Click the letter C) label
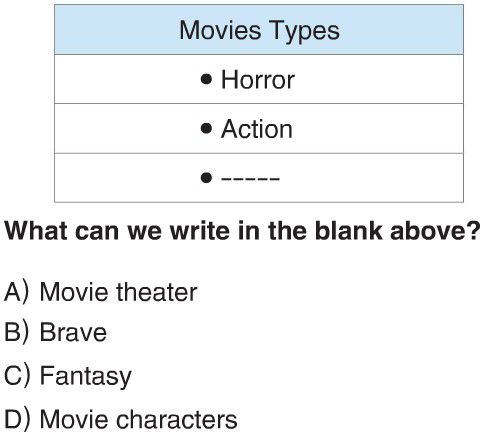Viewport: 482px width, 442px height. [17, 375]
